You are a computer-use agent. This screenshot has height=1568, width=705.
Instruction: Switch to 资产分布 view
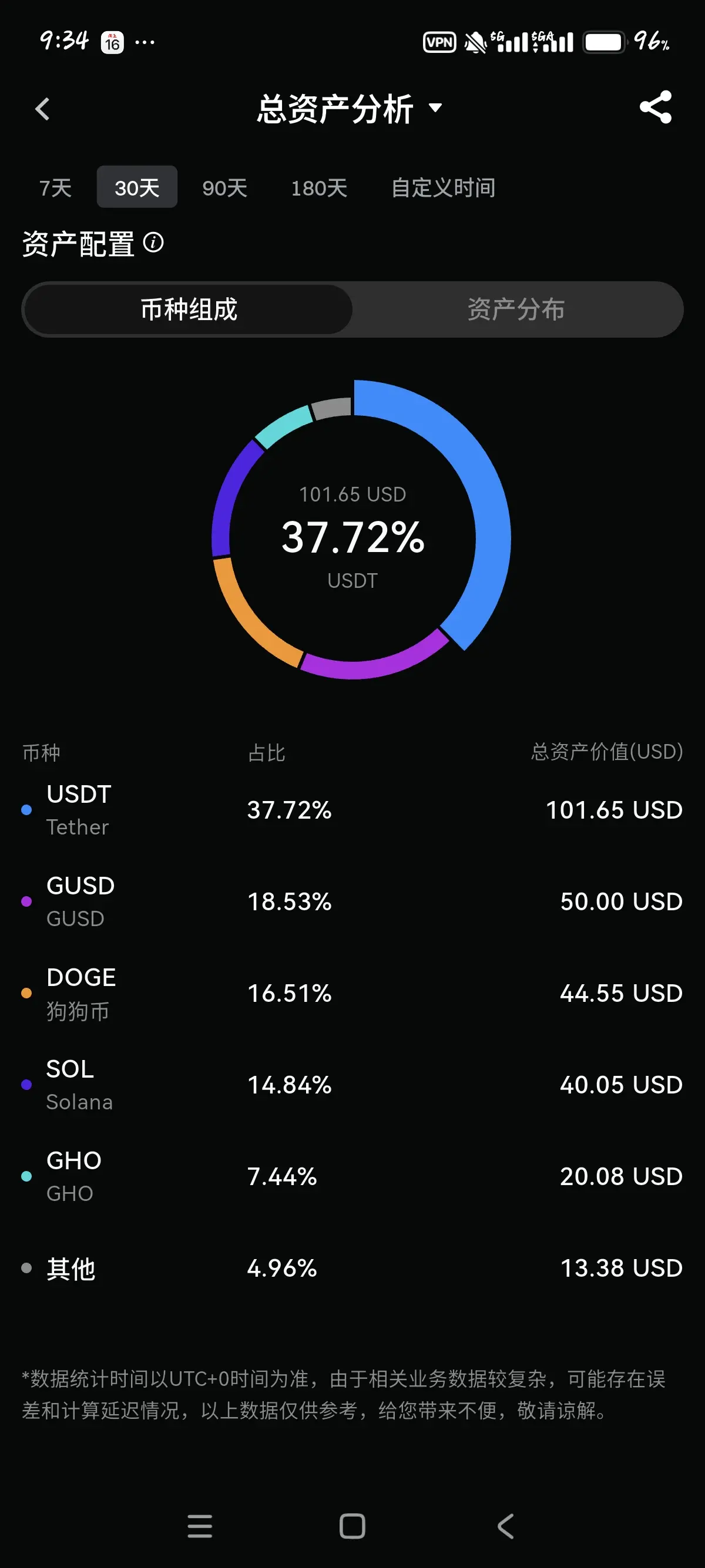[516, 309]
